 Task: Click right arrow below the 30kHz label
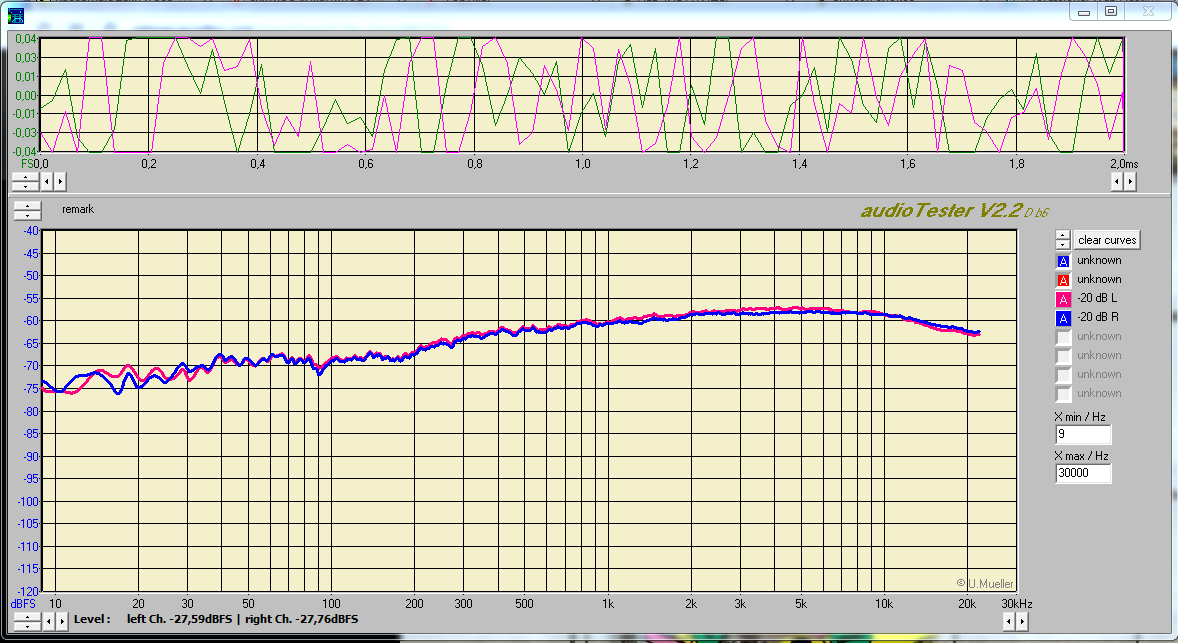[1021, 621]
